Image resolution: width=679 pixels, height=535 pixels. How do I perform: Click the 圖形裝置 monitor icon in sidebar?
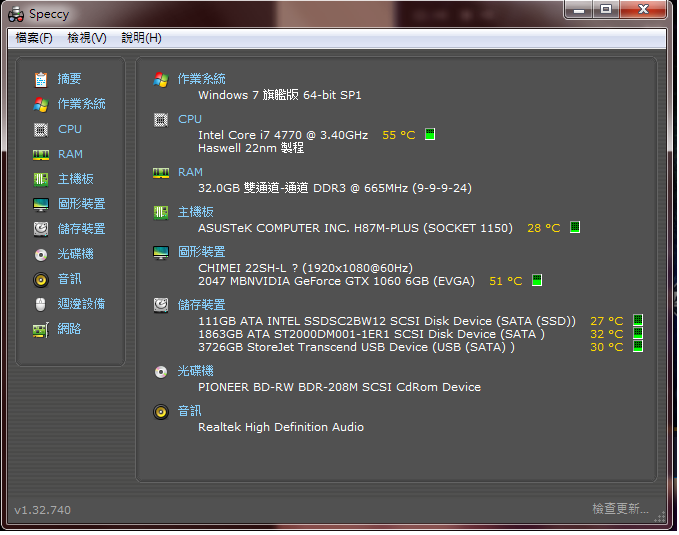tap(41, 204)
